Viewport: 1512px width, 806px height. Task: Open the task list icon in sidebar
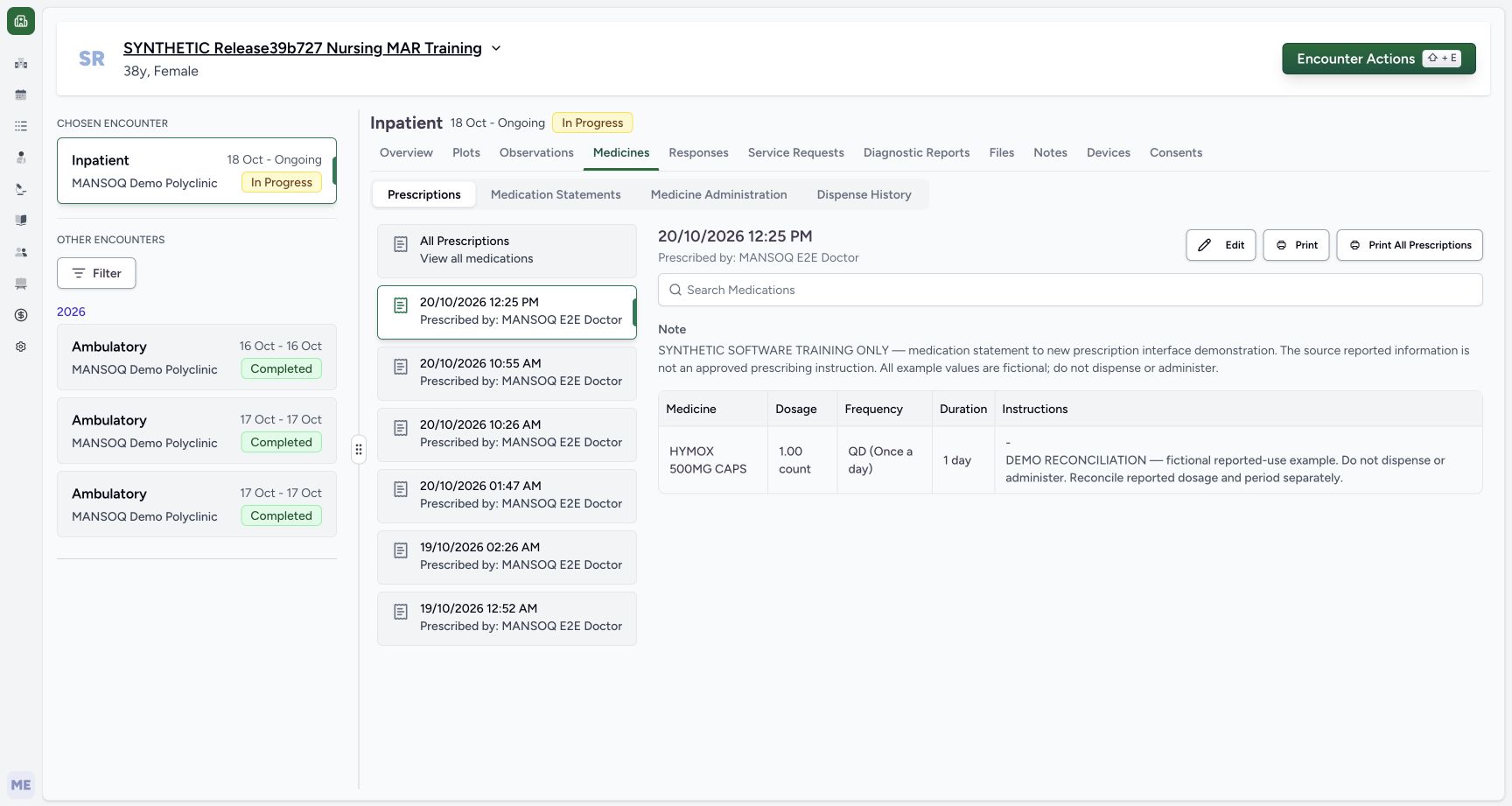(21, 126)
